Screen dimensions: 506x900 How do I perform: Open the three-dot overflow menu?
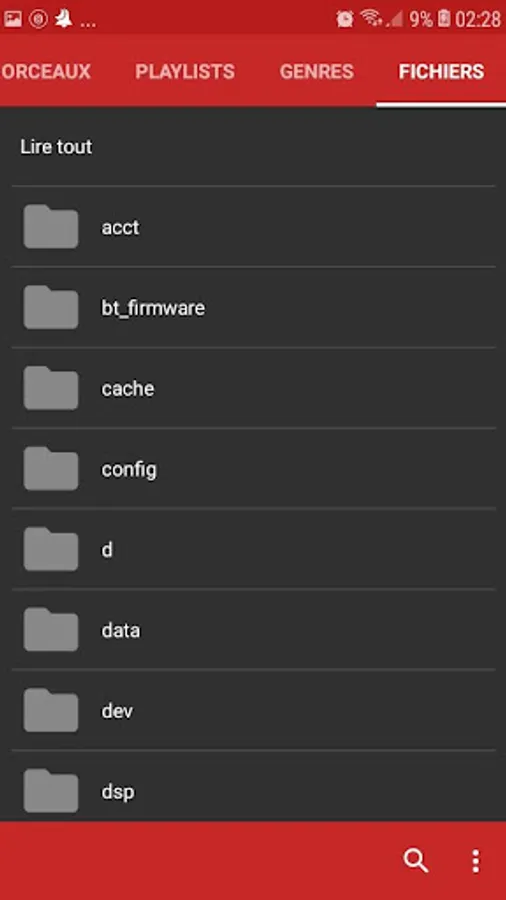(x=476, y=861)
